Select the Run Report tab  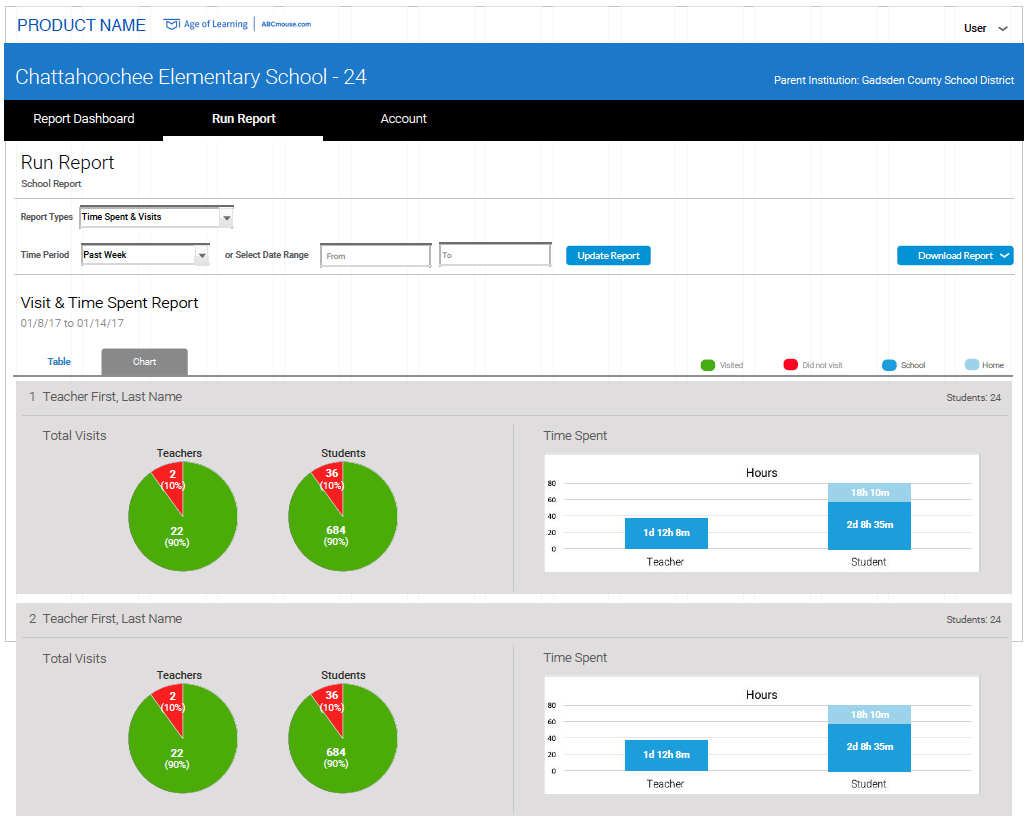243,119
